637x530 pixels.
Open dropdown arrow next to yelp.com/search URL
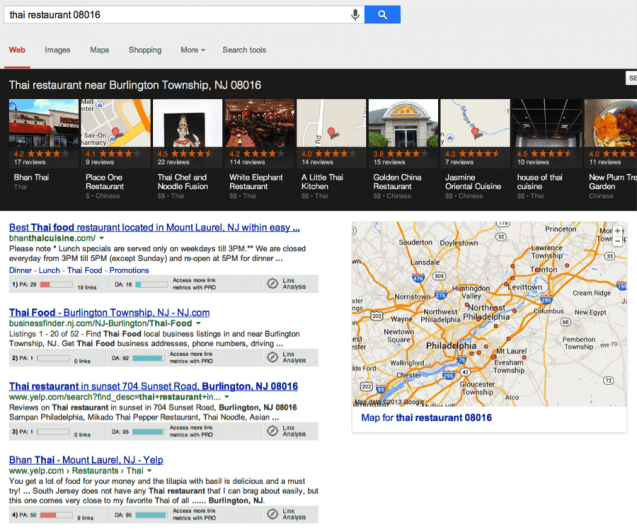point(227,397)
